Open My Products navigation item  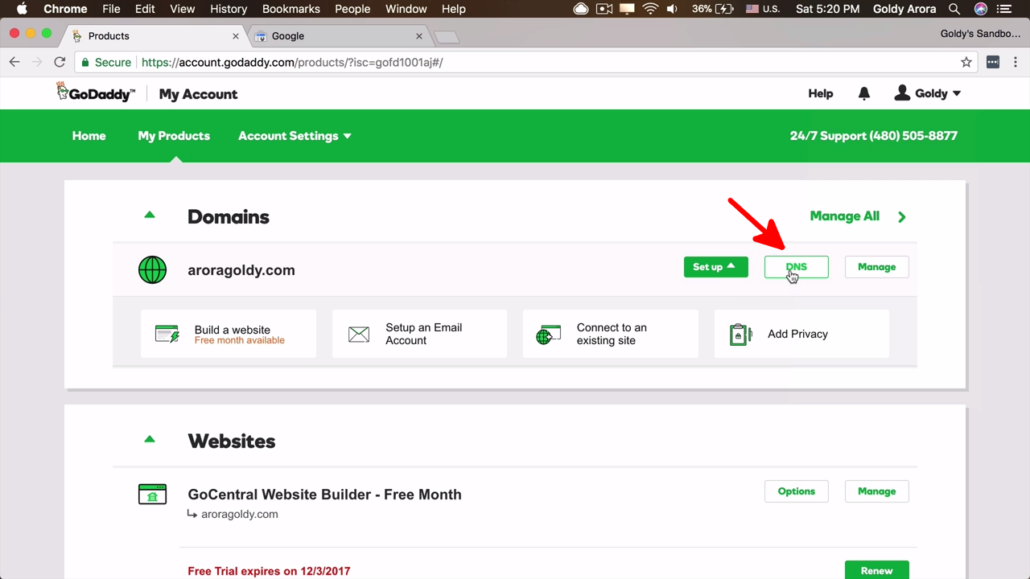click(174, 136)
